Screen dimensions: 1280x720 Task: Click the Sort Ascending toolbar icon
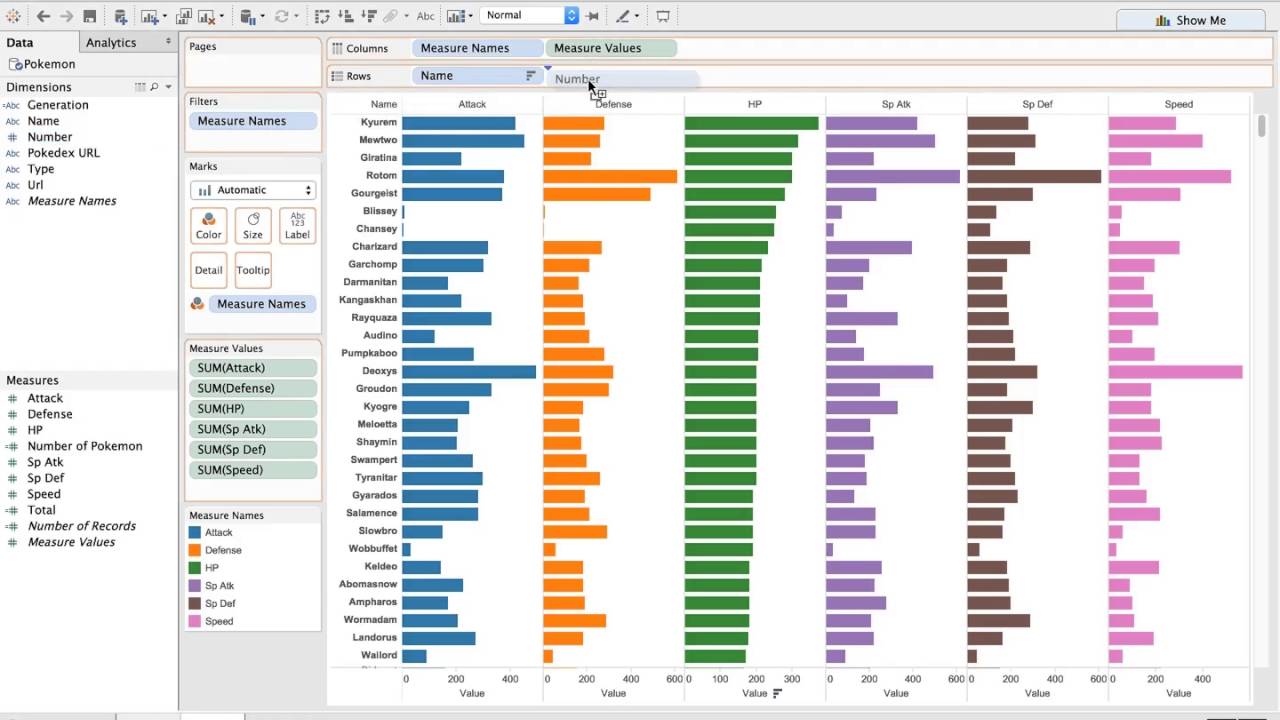pyautogui.click(x=345, y=16)
